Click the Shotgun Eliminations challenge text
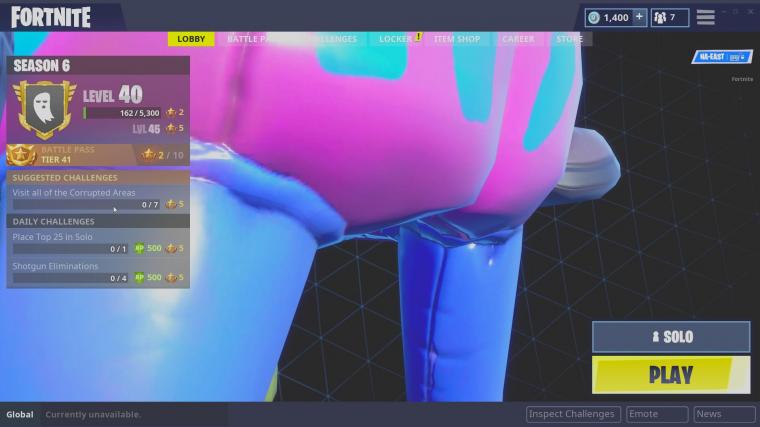 click(55, 266)
